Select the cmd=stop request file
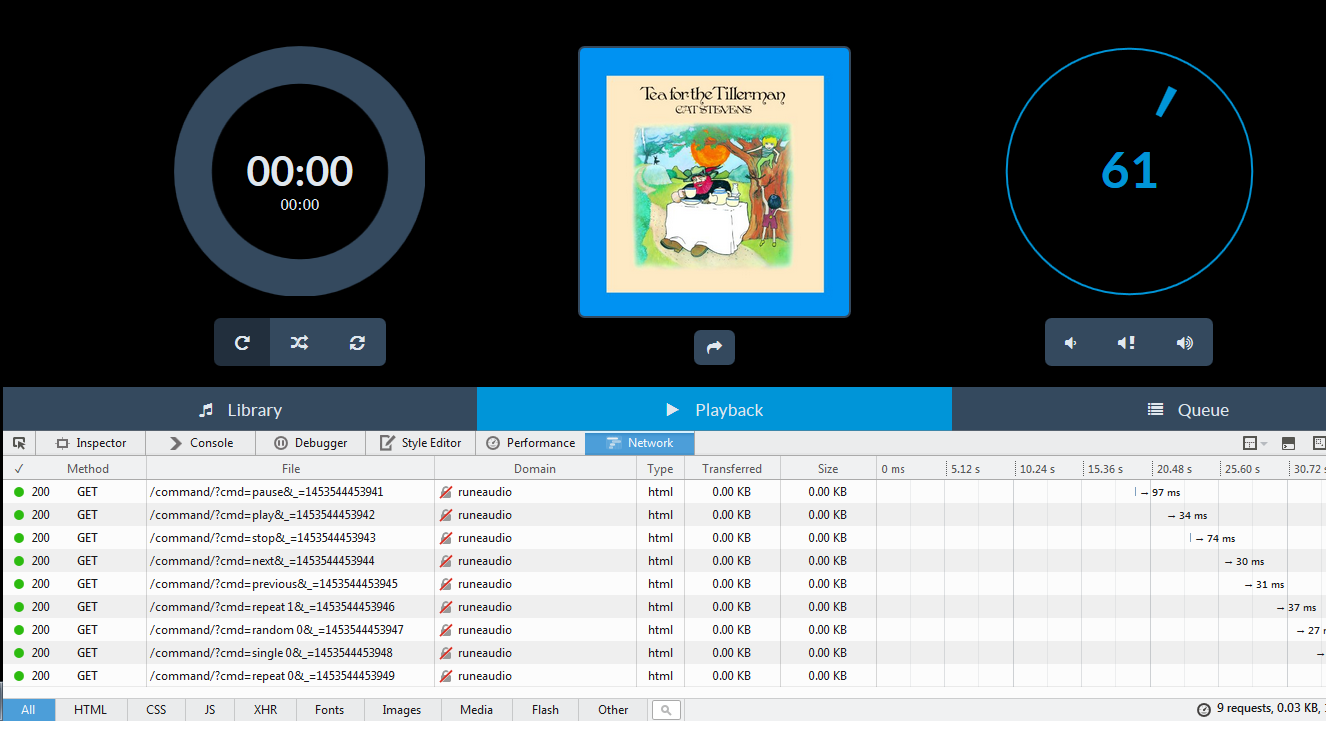Viewport: 1326px width, 731px height. 262,538
